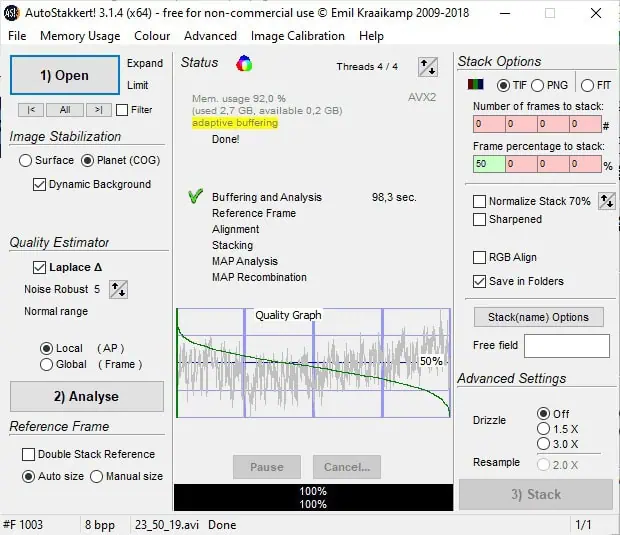The width and height of the screenshot is (620, 535).
Task: Click the Threads 4 / 4 label
Action: (x=367, y=67)
